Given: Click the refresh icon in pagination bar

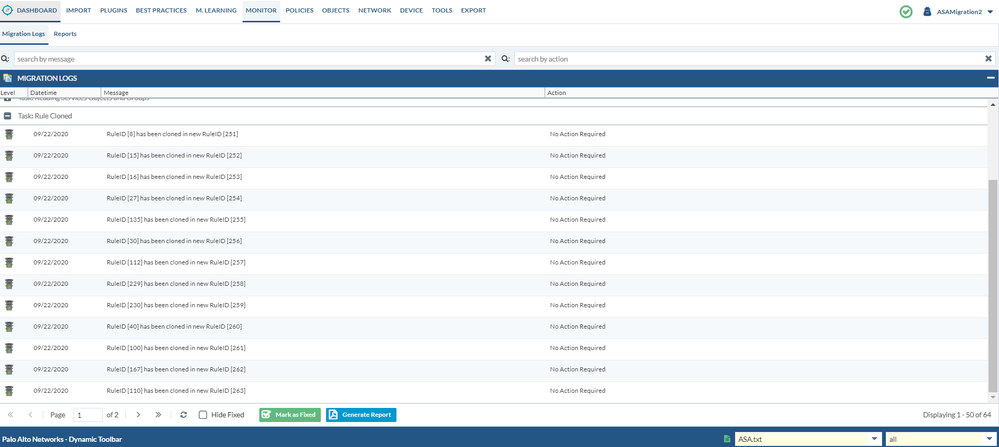Looking at the screenshot, I should (183, 414).
